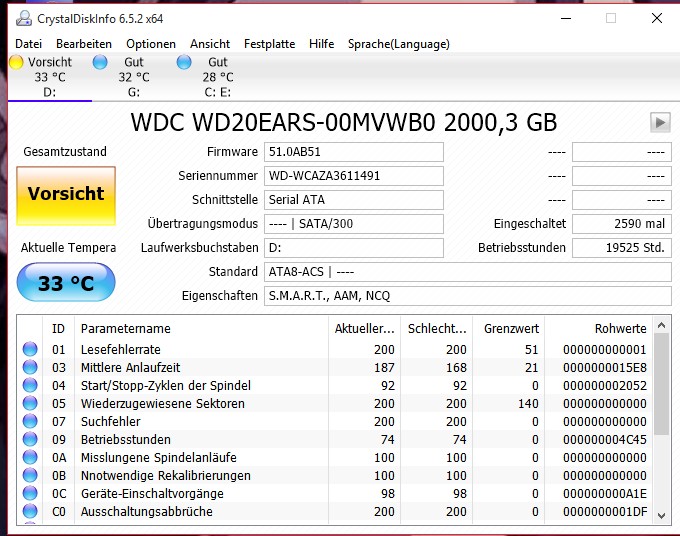This screenshot has height=536, width=680.
Task: Click the CrystalDiskInfo app icon in title bar
Action: pyautogui.click(x=24, y=19)
